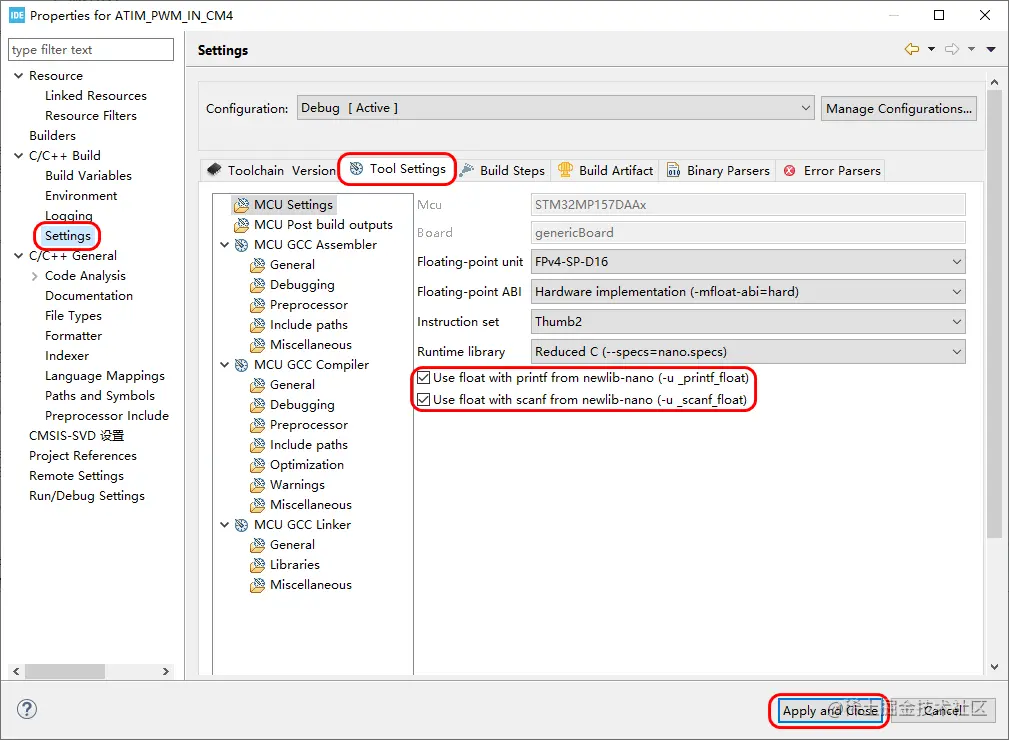This screenshot has width=1009, height=740.
Task: Collapse the MCU GCC Compiler node
Action: coord(225,365)
